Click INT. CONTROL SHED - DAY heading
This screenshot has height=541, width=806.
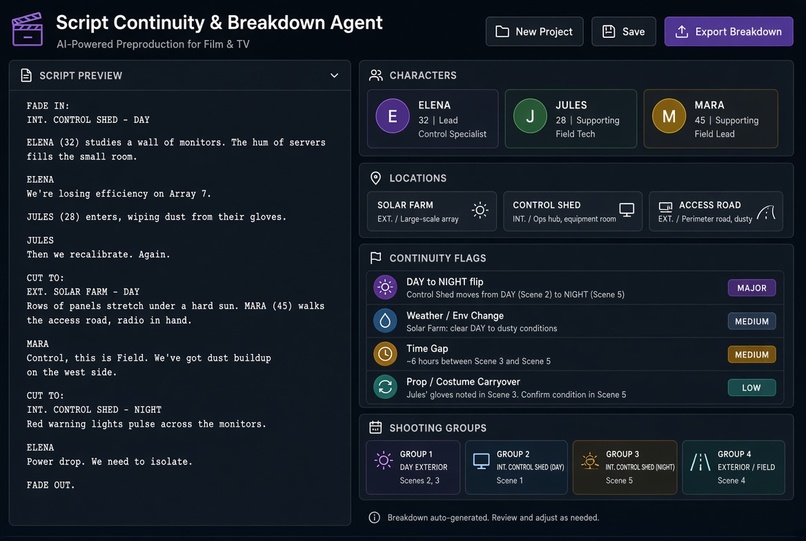pyautogui.click(x=88, y=120)
